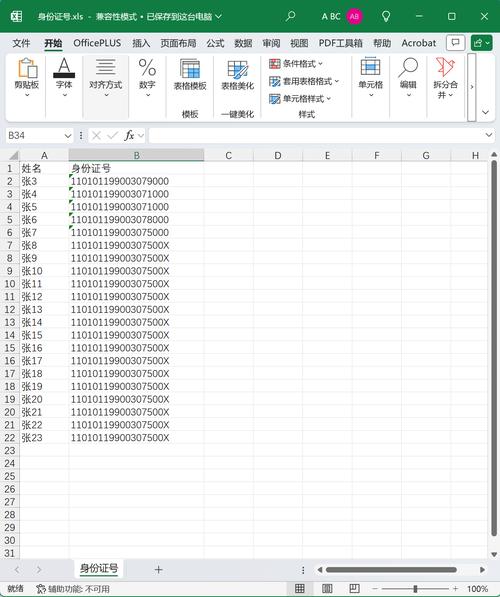500x597 pixels.
Task: Open the Clipboard (剪贴板) group
Action: click(27, 78)
